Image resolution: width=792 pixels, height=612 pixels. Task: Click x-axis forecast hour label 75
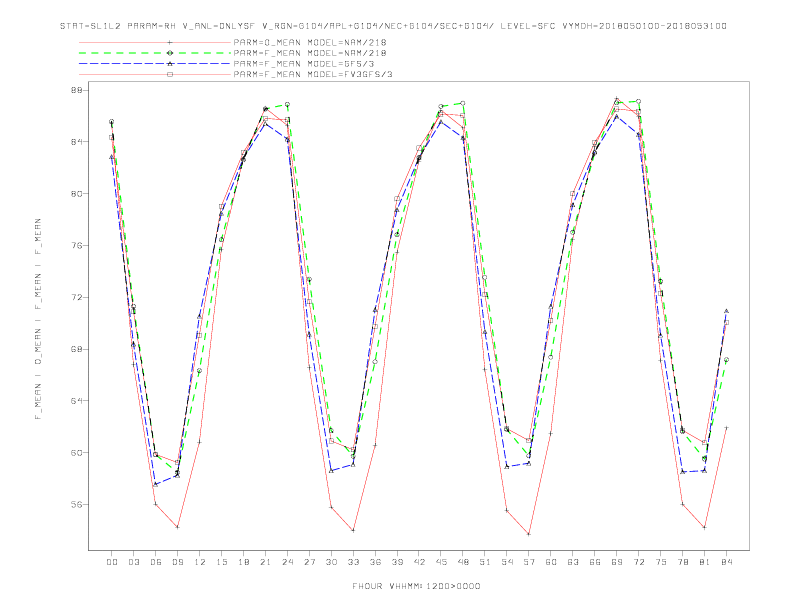(x=661, y=562)
